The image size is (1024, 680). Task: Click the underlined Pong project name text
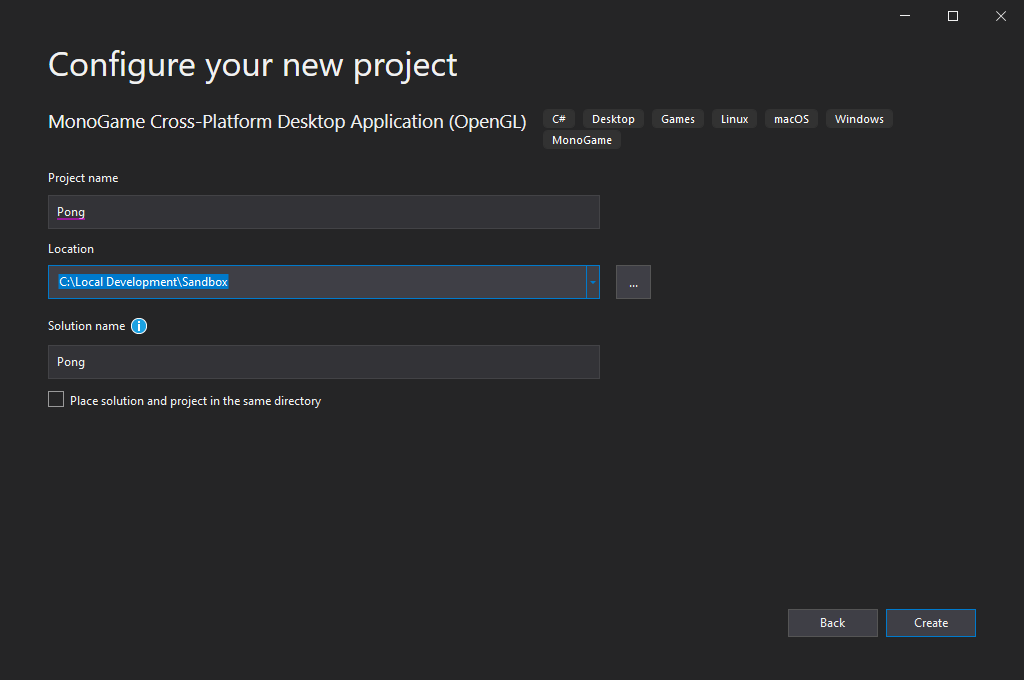click(x=70, y=212)
